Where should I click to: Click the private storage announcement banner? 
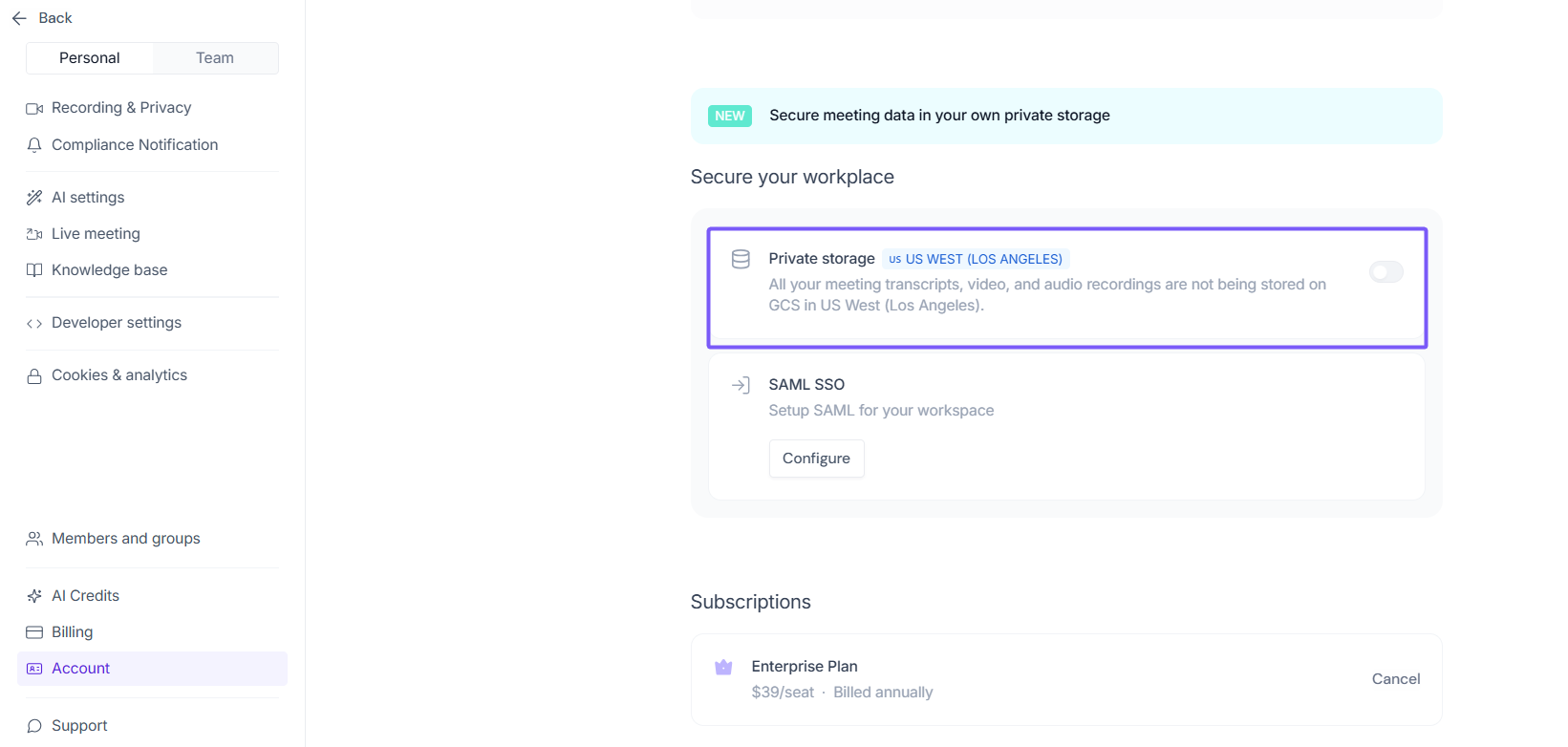point(1065,116)
